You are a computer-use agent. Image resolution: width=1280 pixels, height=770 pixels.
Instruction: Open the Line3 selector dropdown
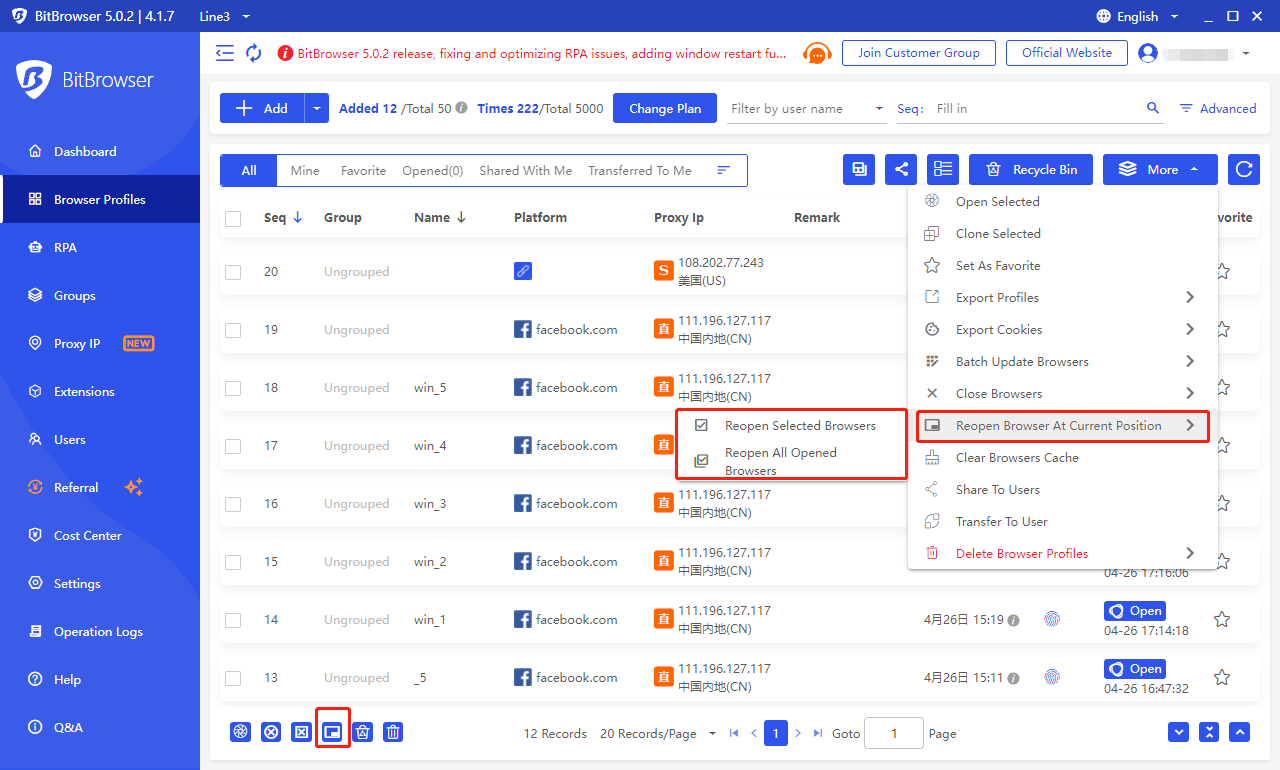(x=224, y=16)
